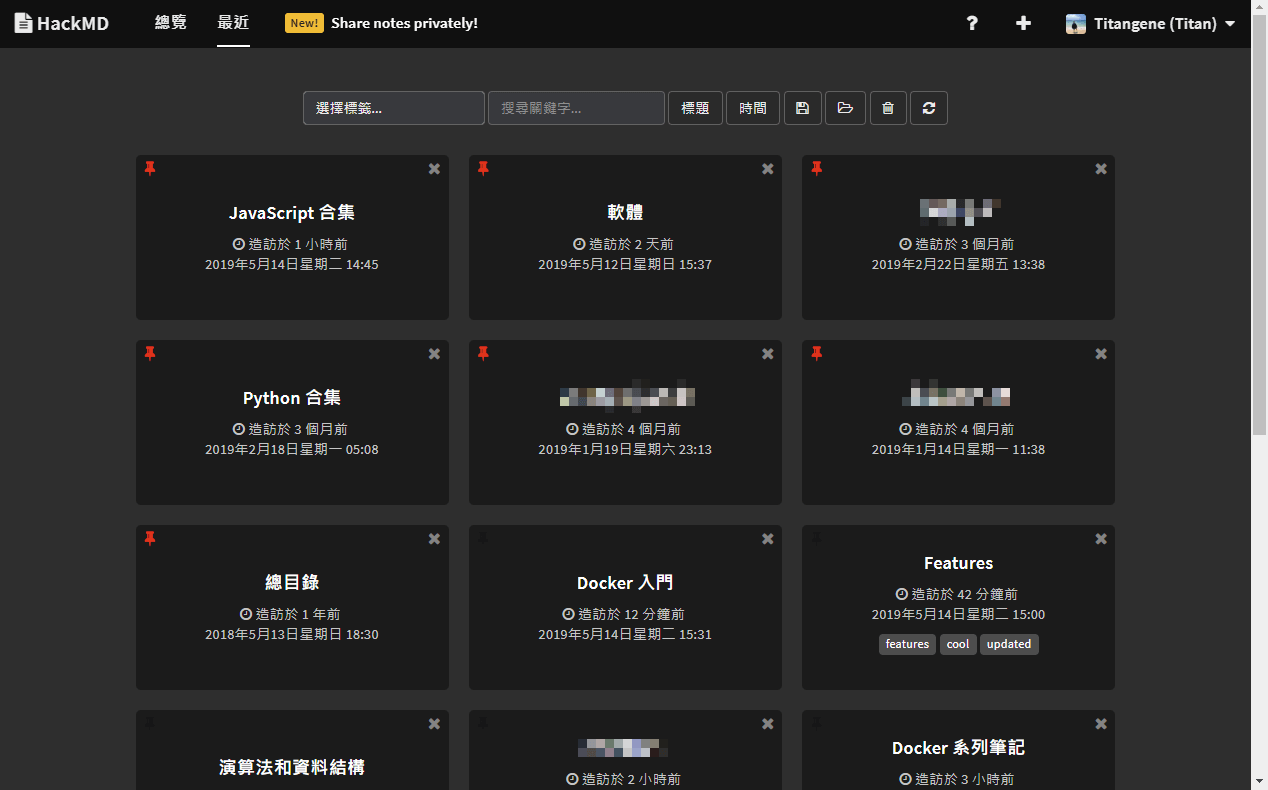Remove the card dated 2019年2月22日
The width and height of the screenshot is (1268, 790).
coord(1100,169)
